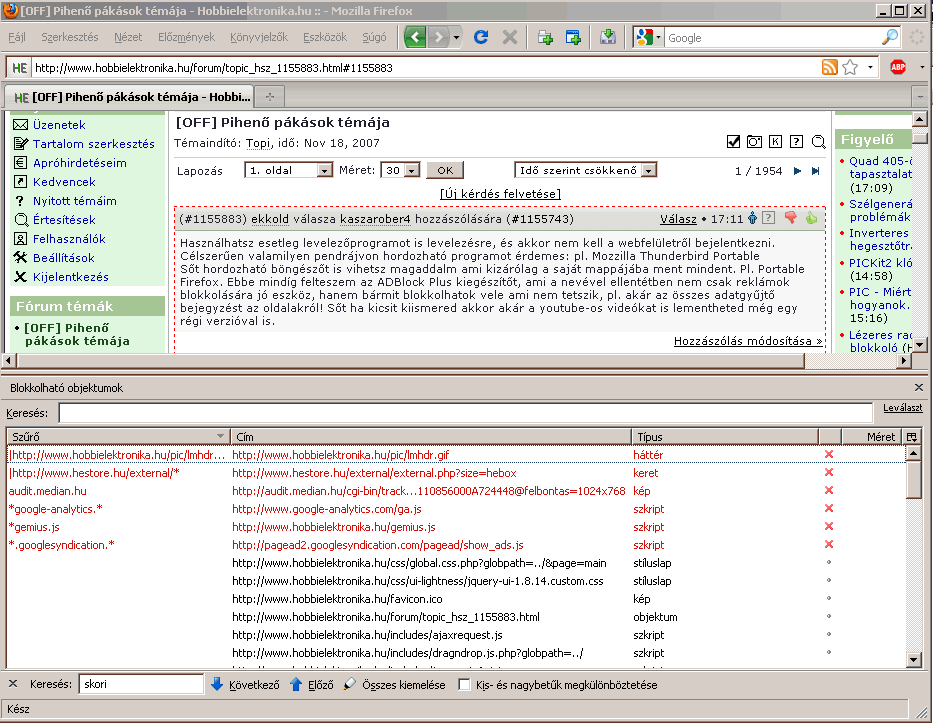Click the bookmark star icon
933x723 pixels.
pyautogui.click(x=850, y=67)
